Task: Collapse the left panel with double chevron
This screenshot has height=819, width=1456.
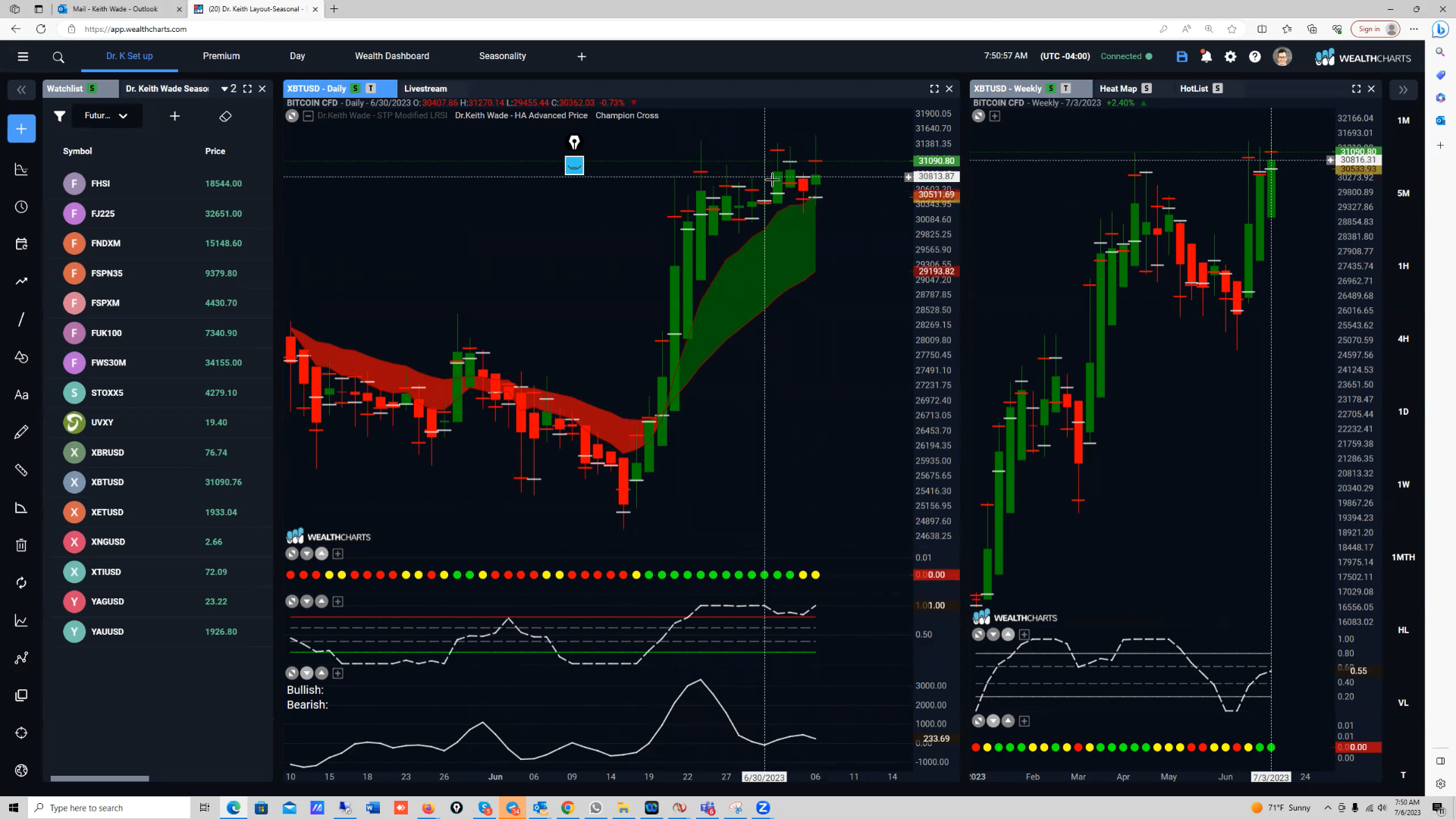Action: (21, 89)
